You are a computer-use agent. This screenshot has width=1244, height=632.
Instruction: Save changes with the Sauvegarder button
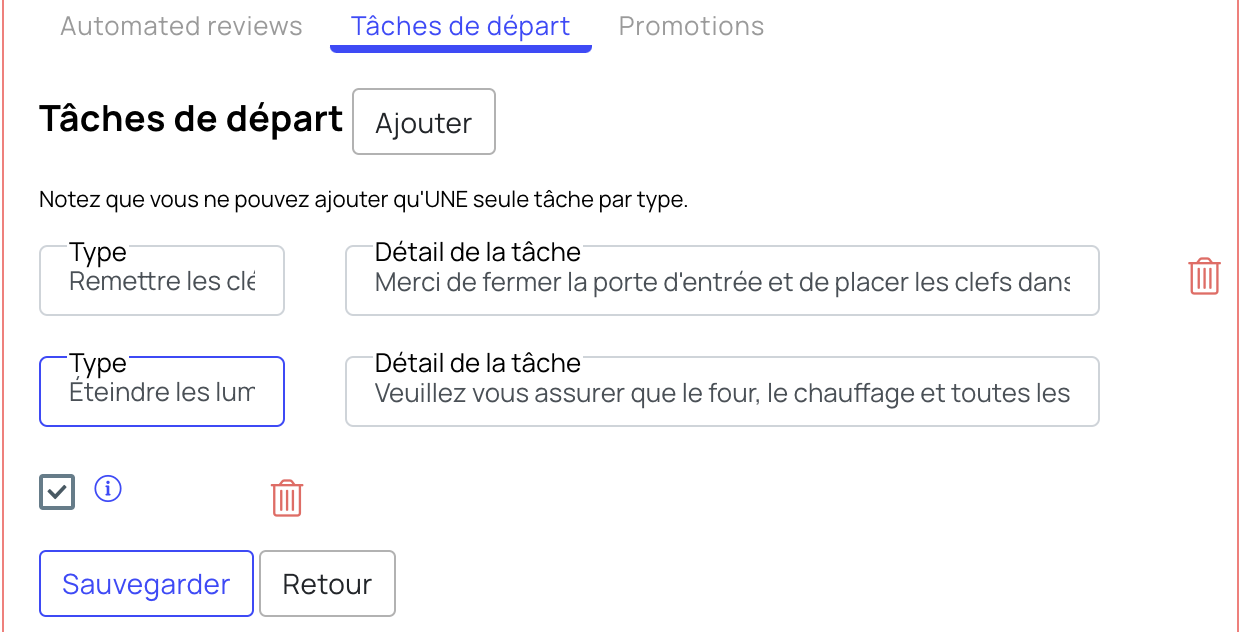(x=146, y=584)
